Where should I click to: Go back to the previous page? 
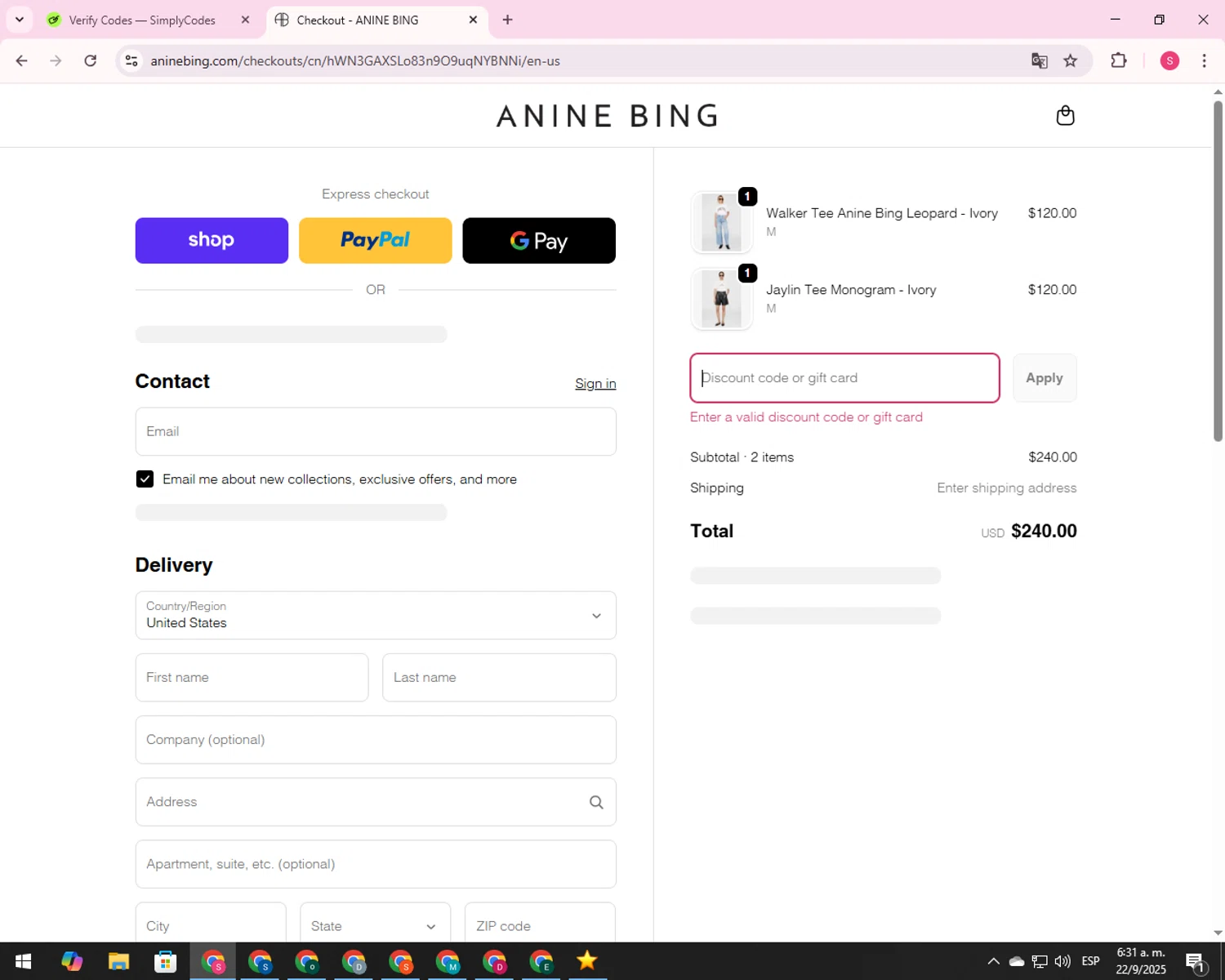[22, 60]
